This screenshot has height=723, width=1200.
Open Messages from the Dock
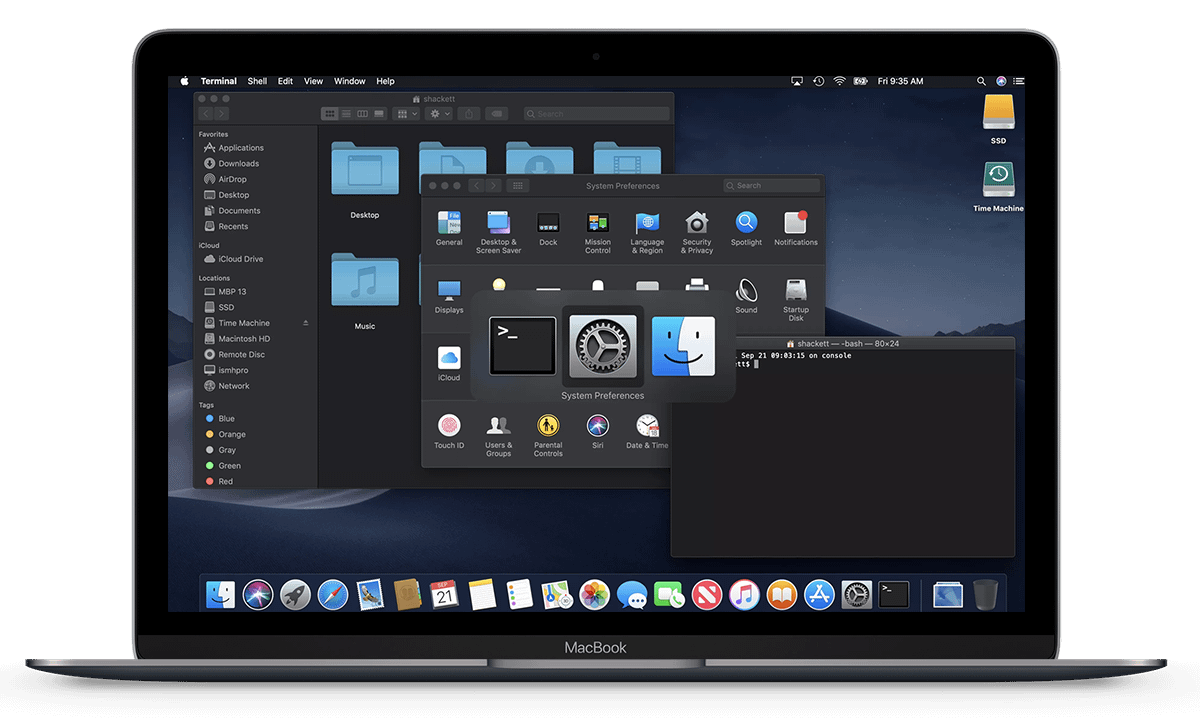click(x=632, y=595)
